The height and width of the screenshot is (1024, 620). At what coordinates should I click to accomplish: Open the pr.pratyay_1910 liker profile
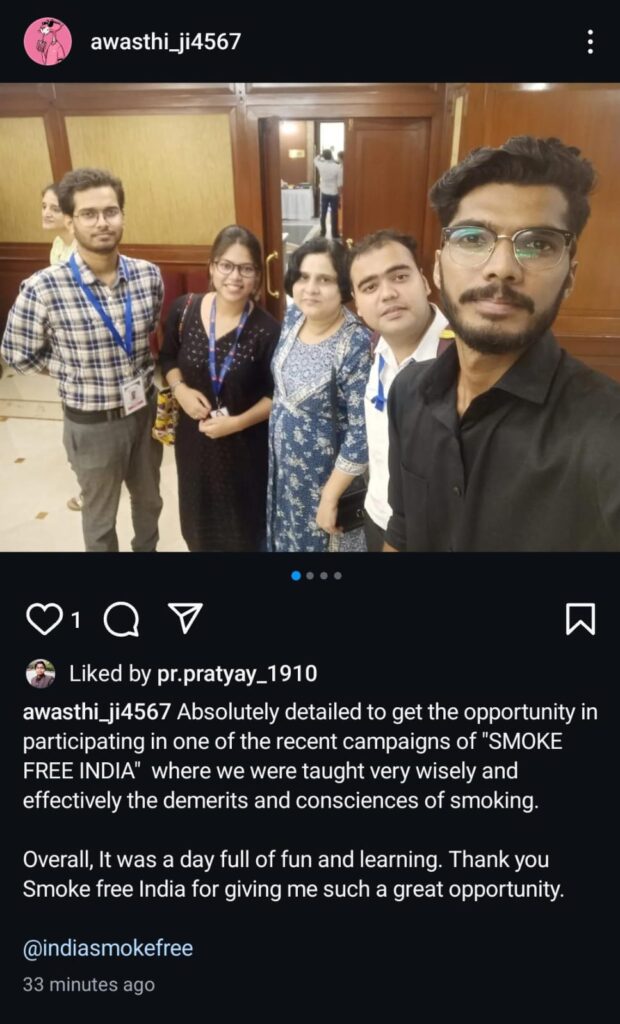tap(237, 674)
